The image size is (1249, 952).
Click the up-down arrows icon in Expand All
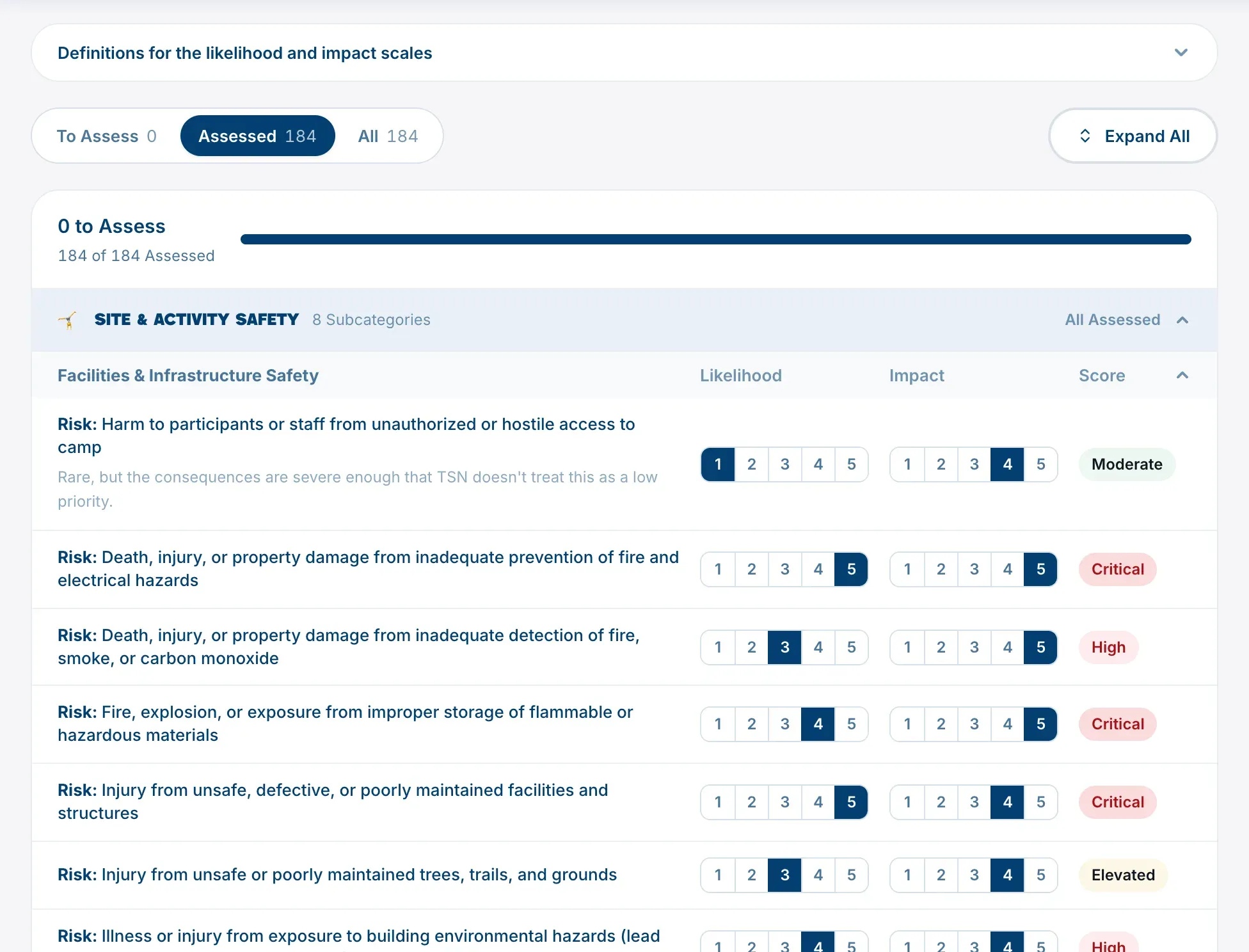[x=1085, y=136]
